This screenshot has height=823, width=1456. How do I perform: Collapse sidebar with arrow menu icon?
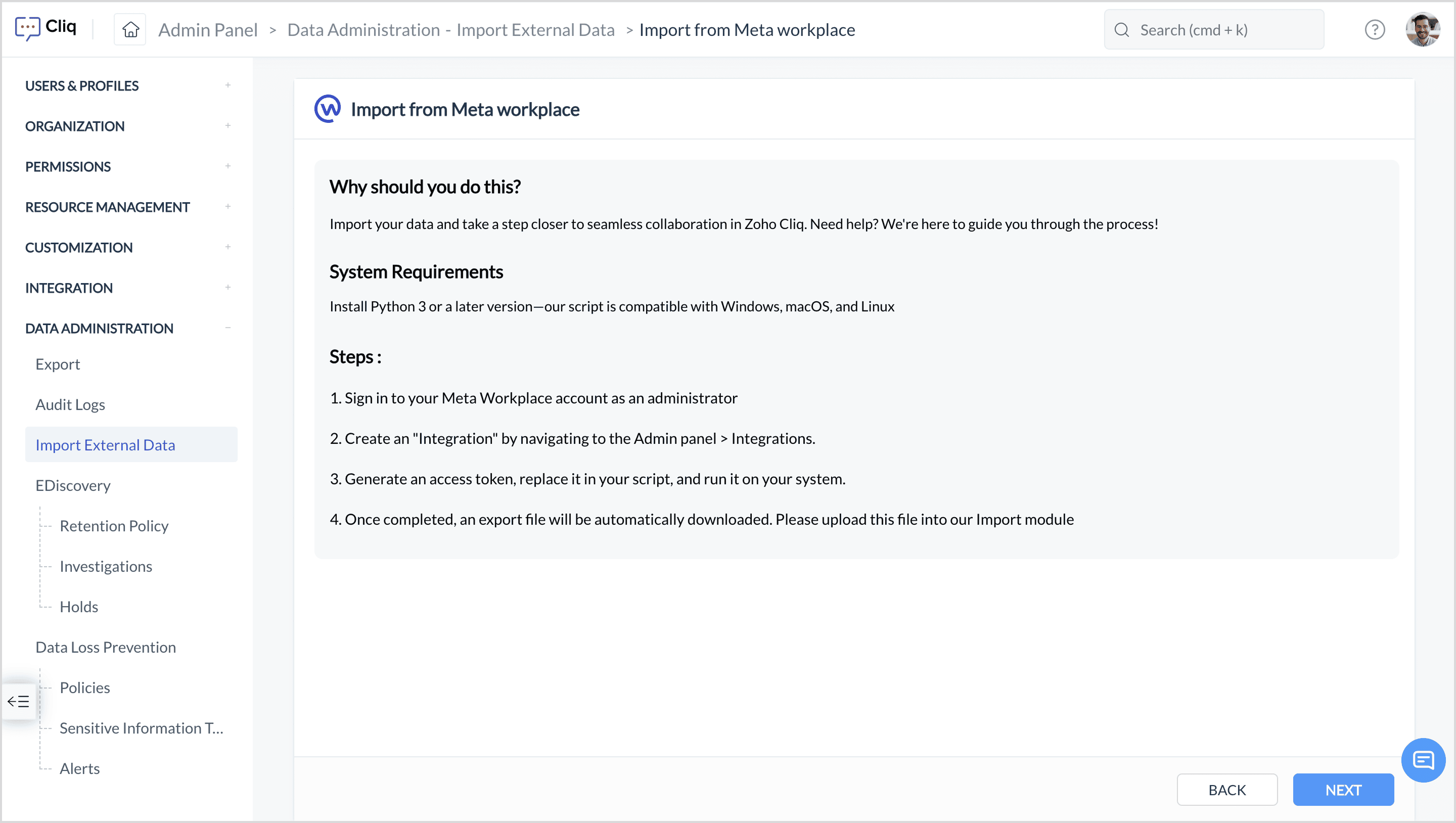(x=18, y=702)
